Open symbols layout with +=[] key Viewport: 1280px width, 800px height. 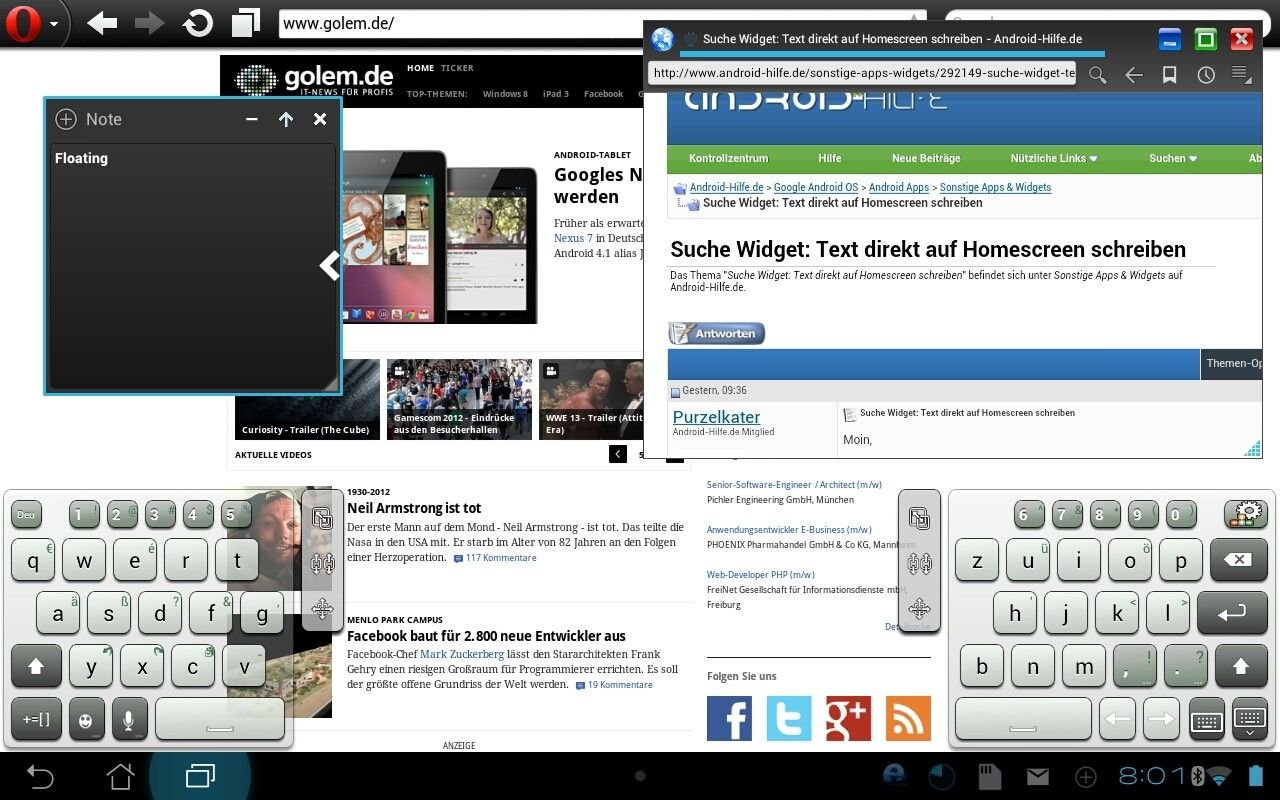coord(36,719)
